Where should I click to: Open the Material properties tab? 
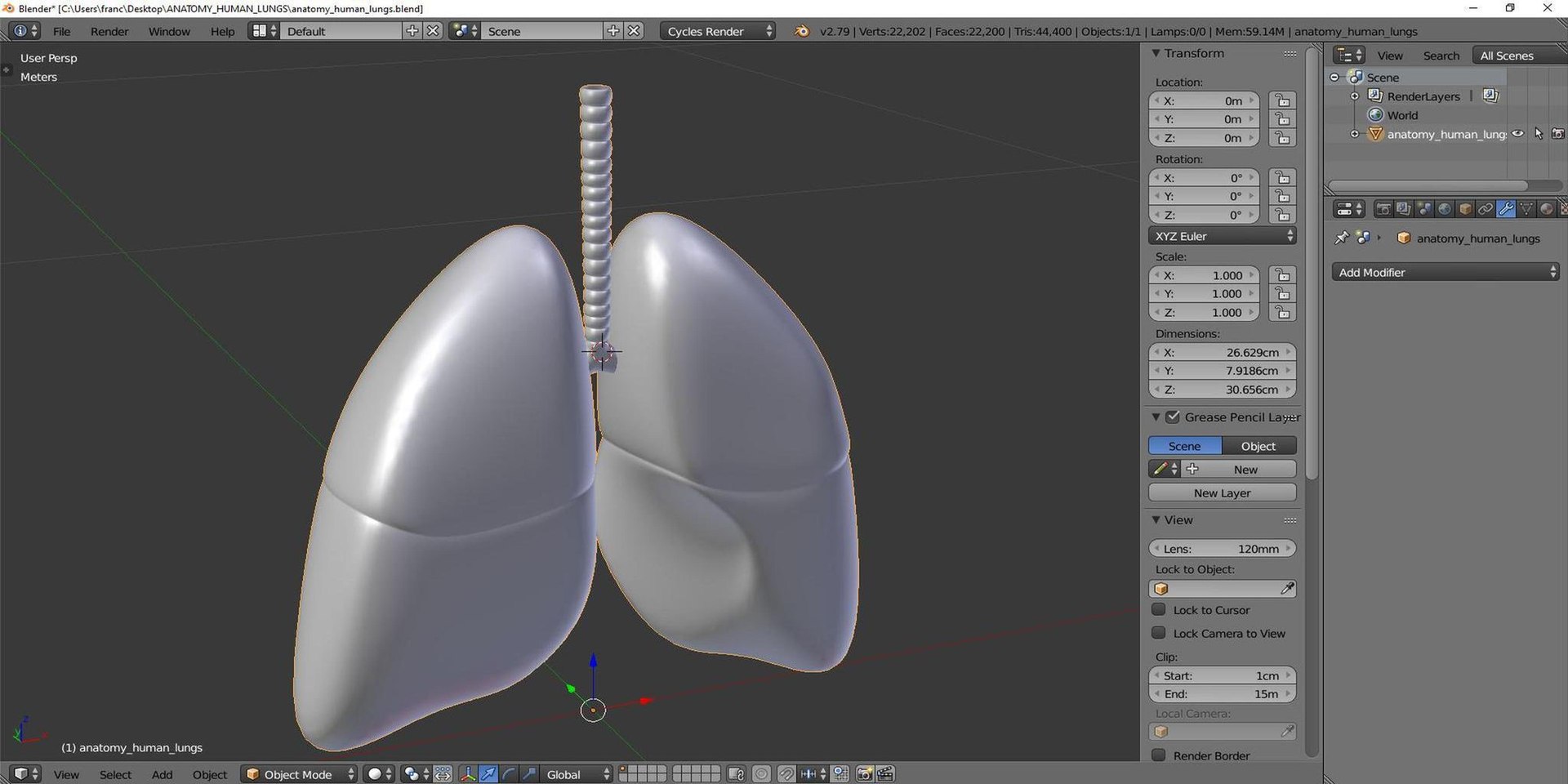(1547, 209)
